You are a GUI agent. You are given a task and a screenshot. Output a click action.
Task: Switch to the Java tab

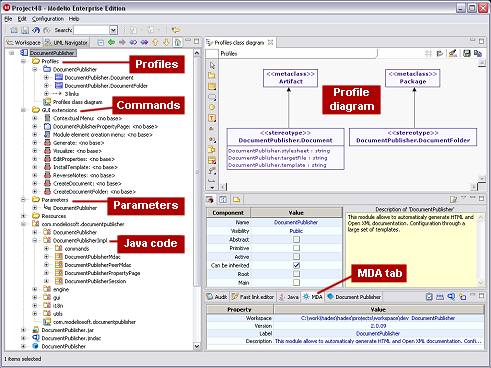coord(289,297)
